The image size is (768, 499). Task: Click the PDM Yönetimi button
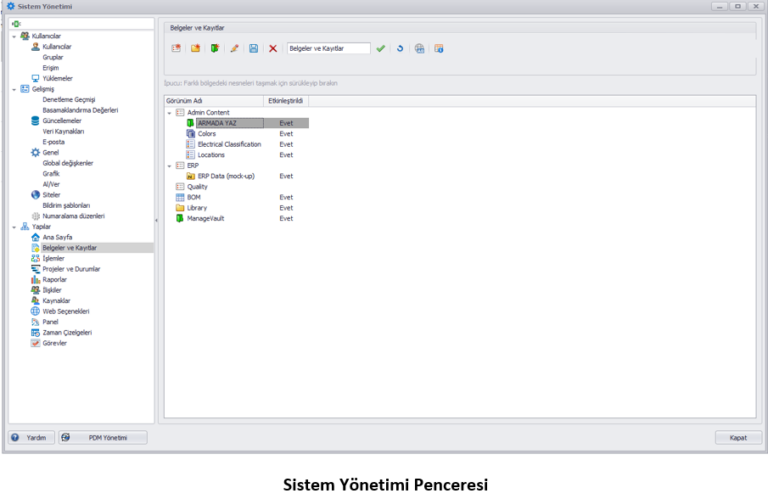pos(103,438)
